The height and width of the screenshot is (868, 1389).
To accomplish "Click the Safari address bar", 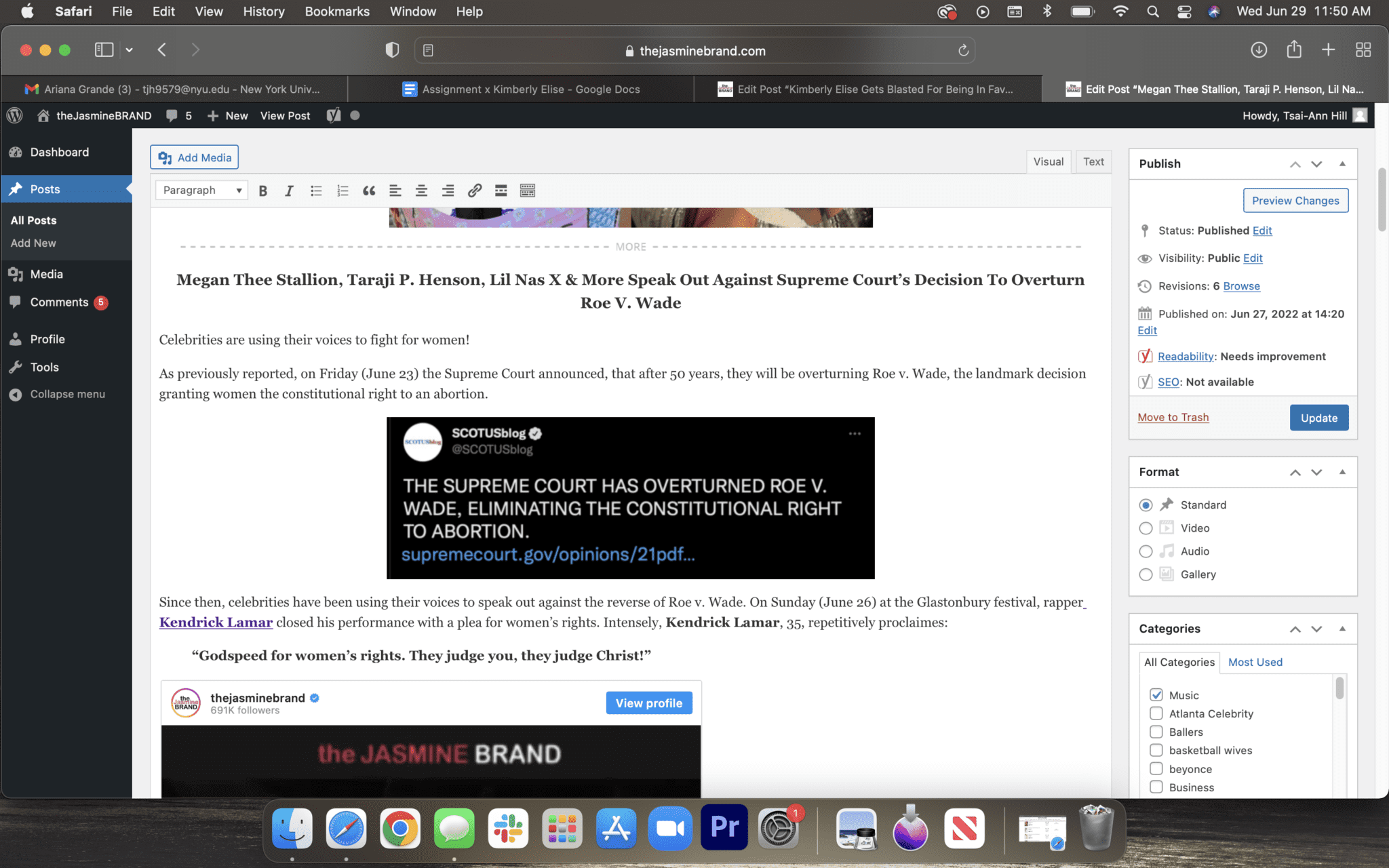I will pos(694,50).
